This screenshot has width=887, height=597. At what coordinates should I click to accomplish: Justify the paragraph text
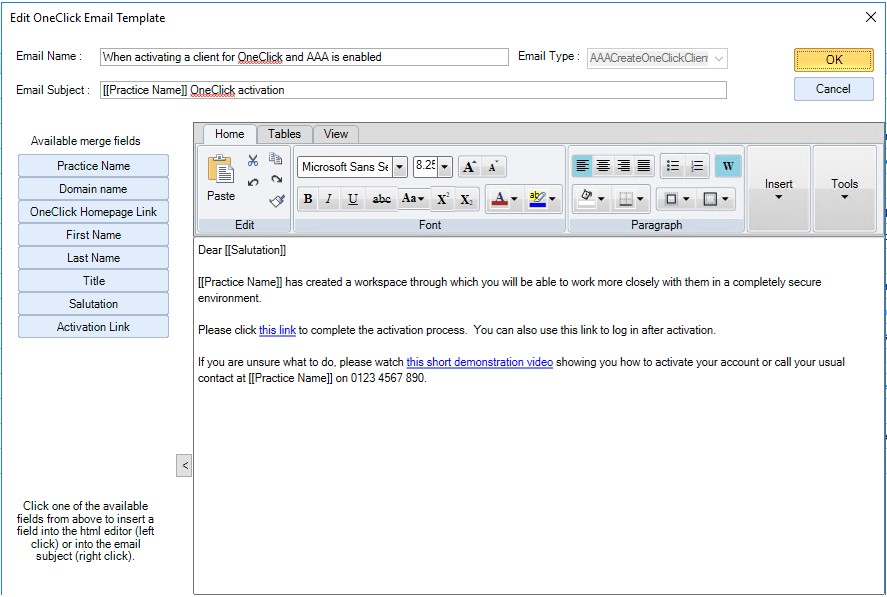[644, 166]
